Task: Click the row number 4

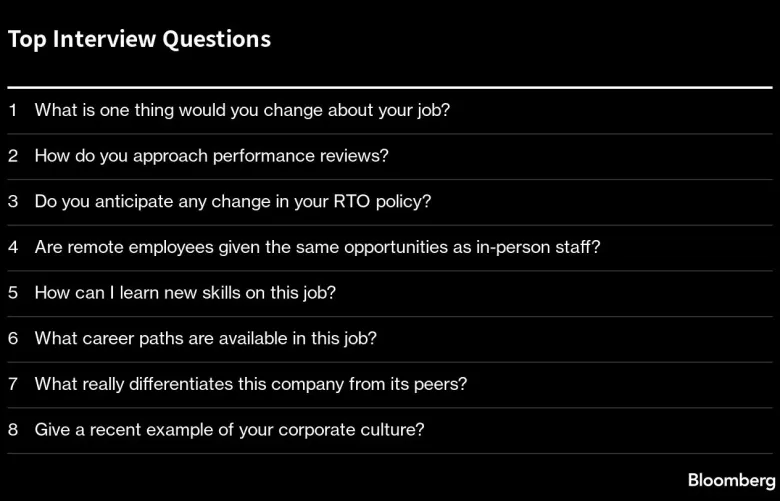Action: [x=13, y=247]
